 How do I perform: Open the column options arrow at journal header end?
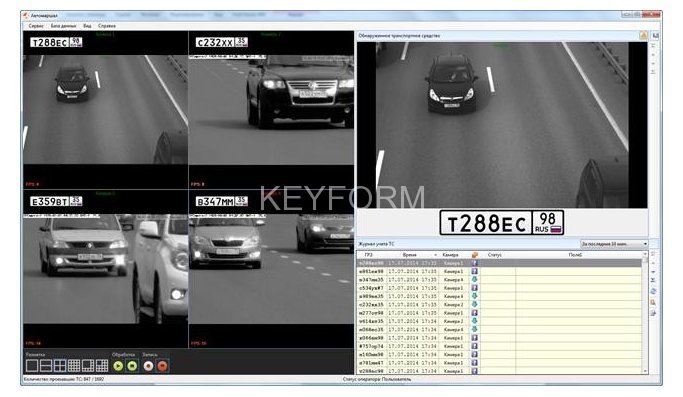645,254
